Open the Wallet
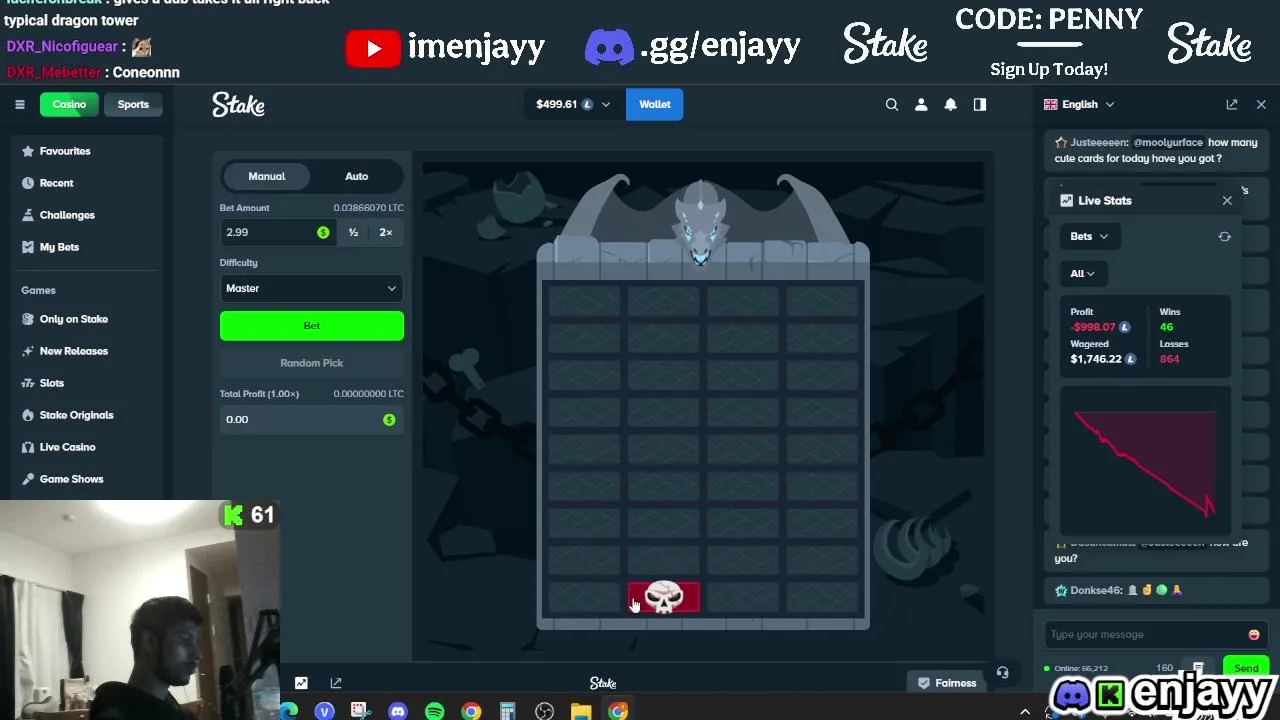 (655, 104)
